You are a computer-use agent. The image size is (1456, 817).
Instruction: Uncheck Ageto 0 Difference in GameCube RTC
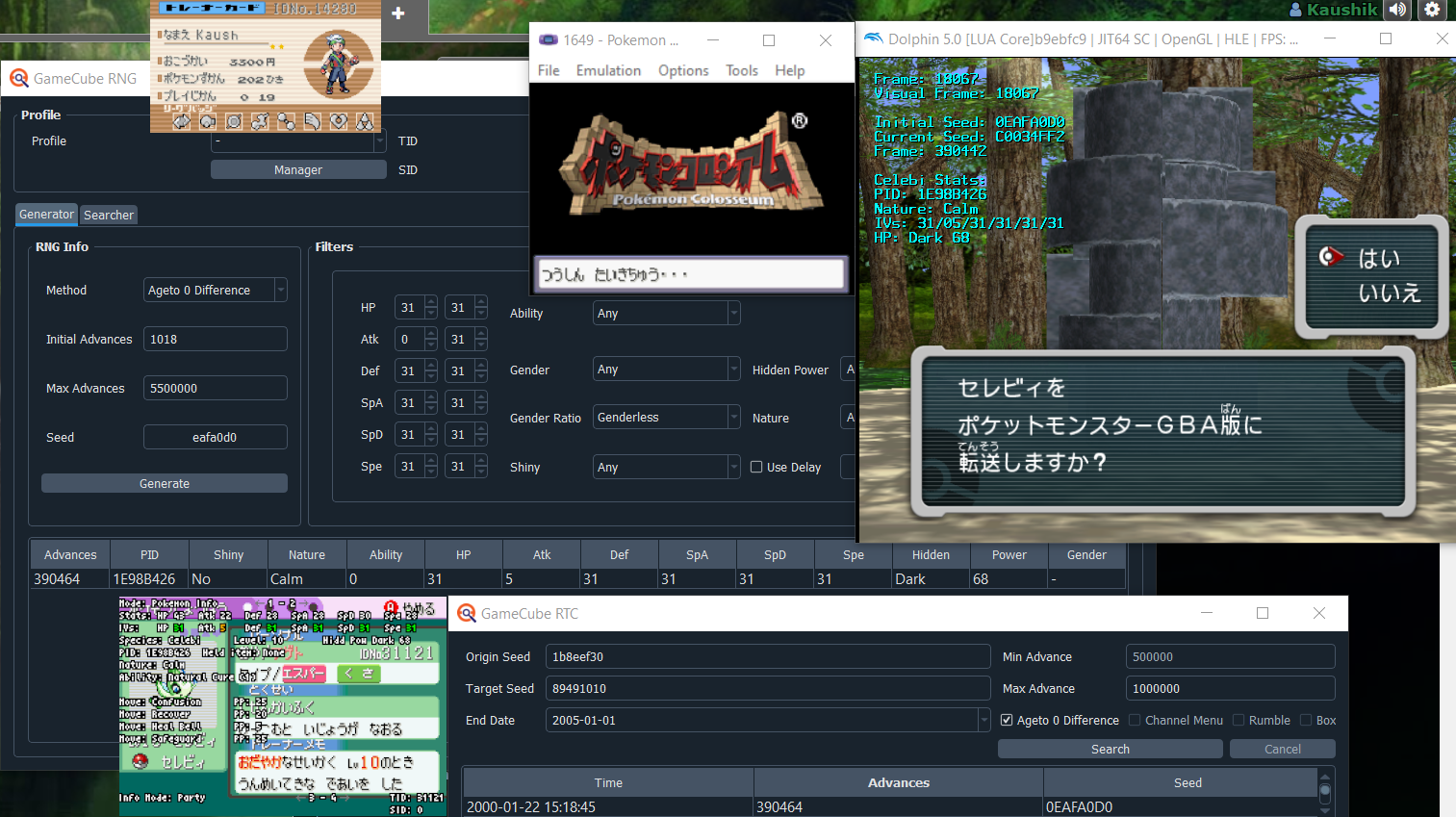(1007, 720)
